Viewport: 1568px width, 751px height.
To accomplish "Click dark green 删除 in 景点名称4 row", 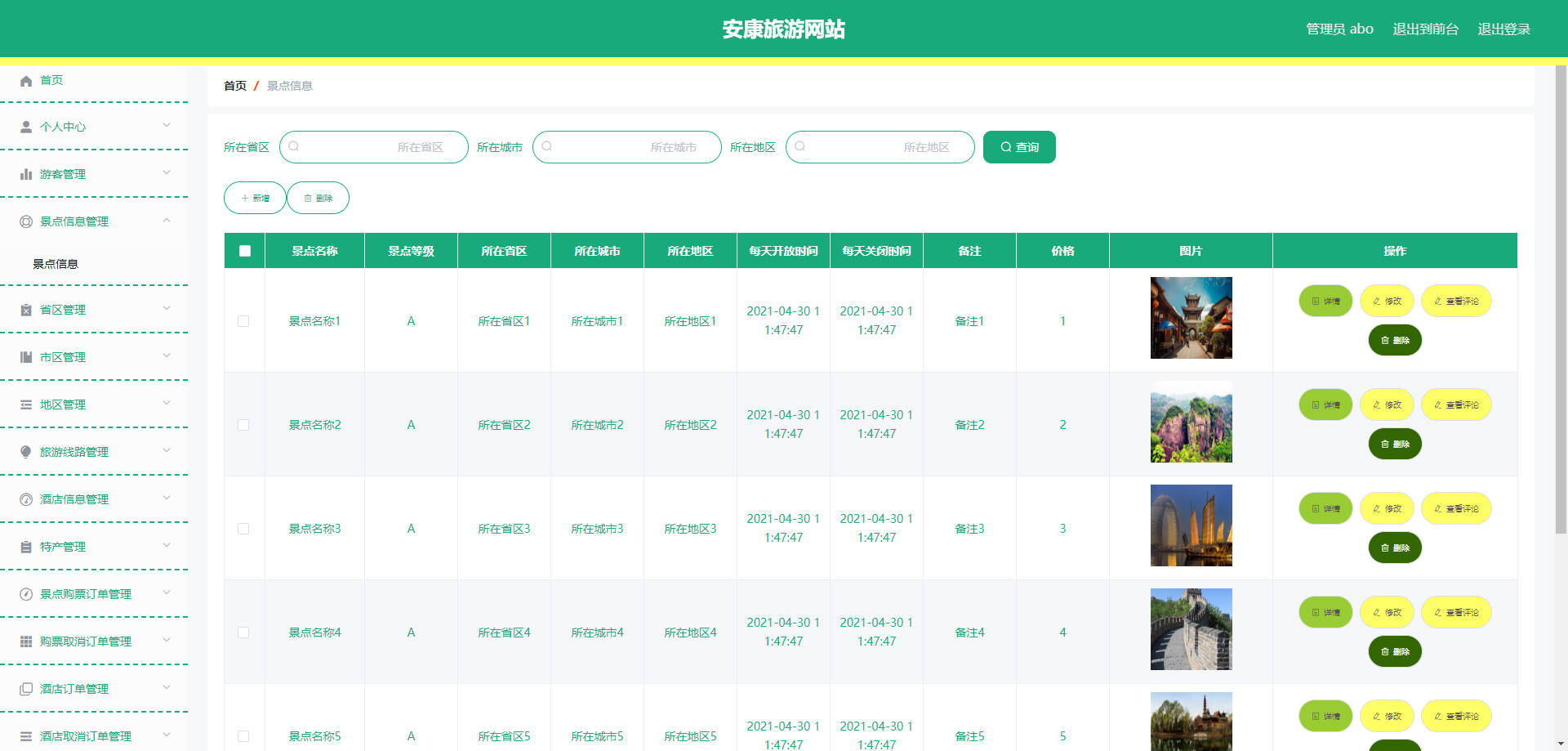I will pyautogui.click(x=1395, y=651).
